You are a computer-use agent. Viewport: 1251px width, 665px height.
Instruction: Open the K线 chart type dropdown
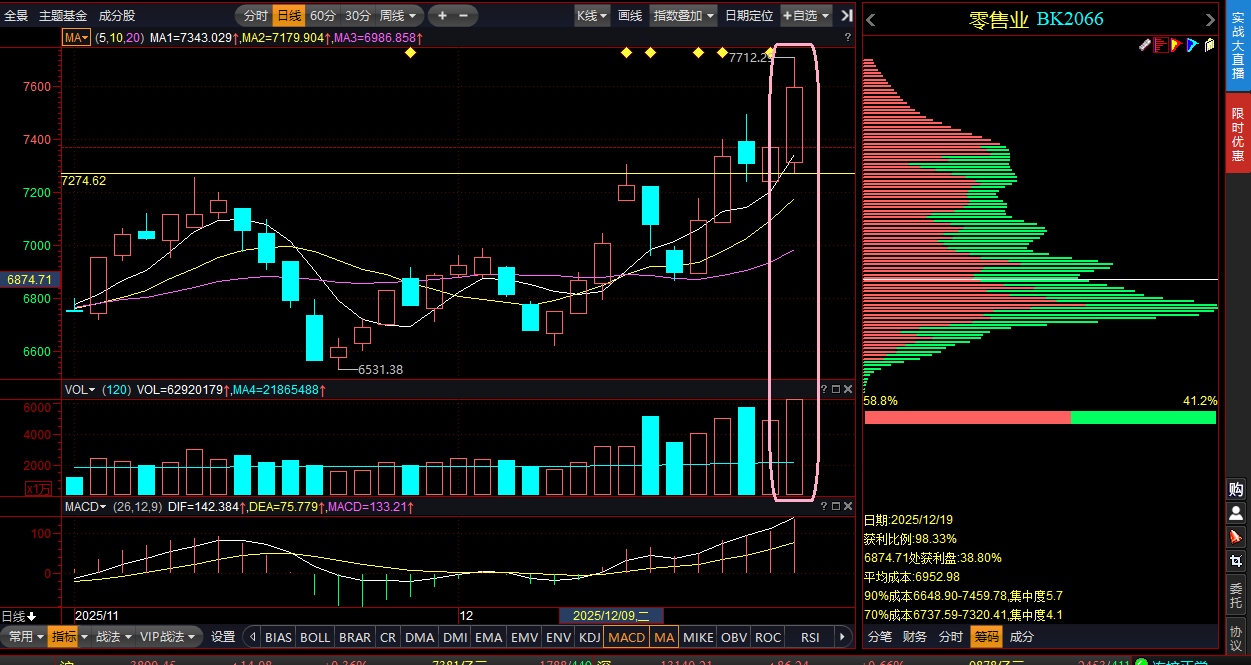click(x=592, y=15)
